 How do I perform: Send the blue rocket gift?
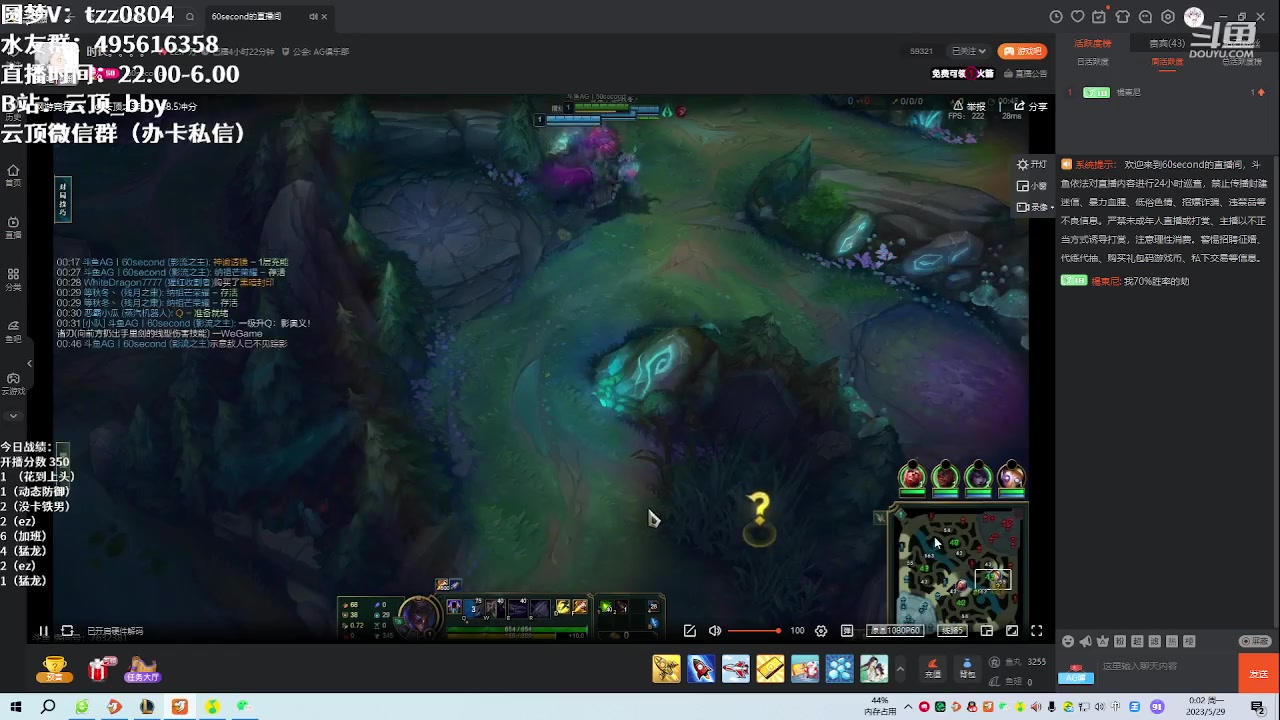[x=701, y=668]
